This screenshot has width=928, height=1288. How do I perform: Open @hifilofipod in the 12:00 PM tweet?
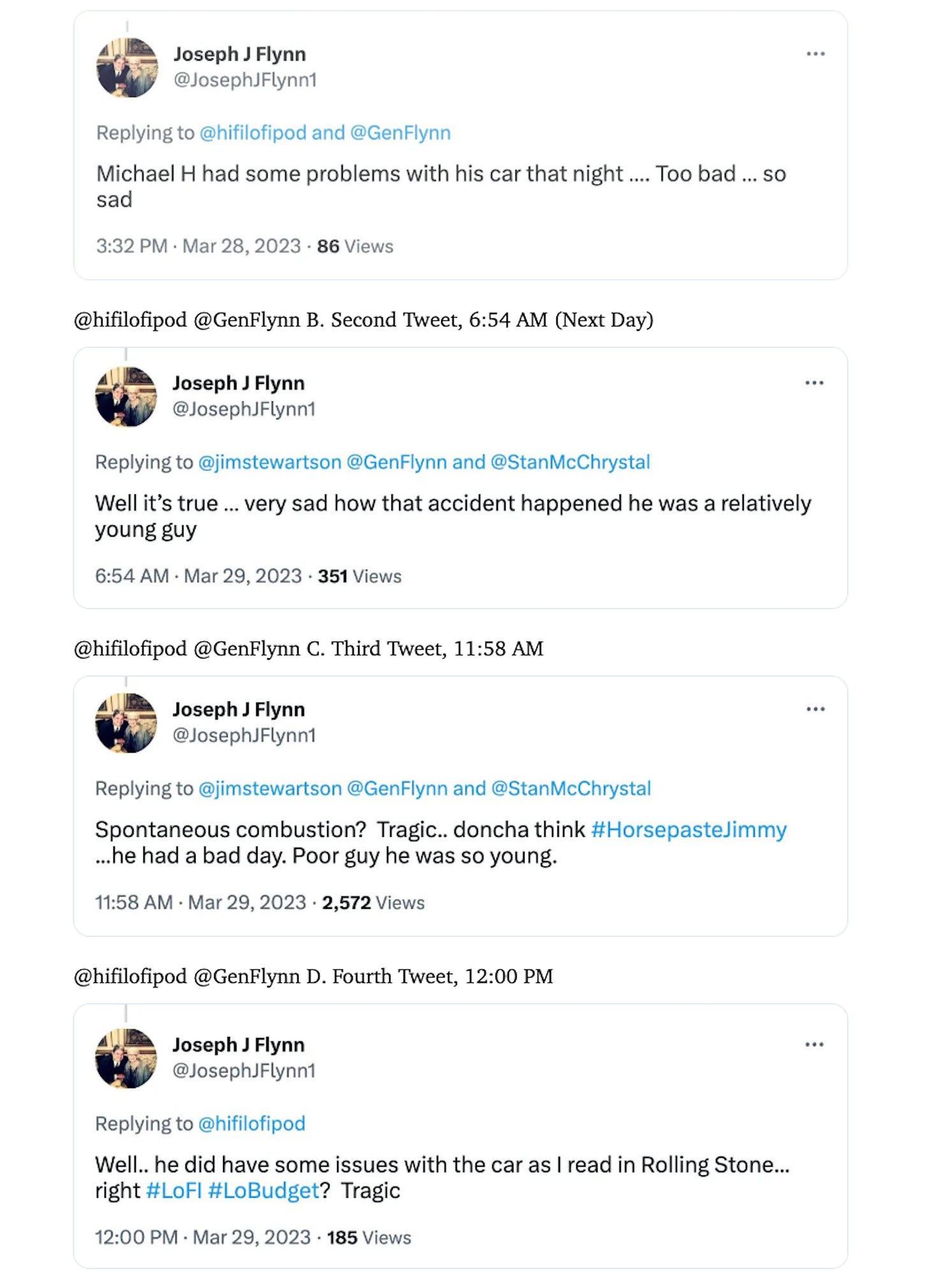252,1124
